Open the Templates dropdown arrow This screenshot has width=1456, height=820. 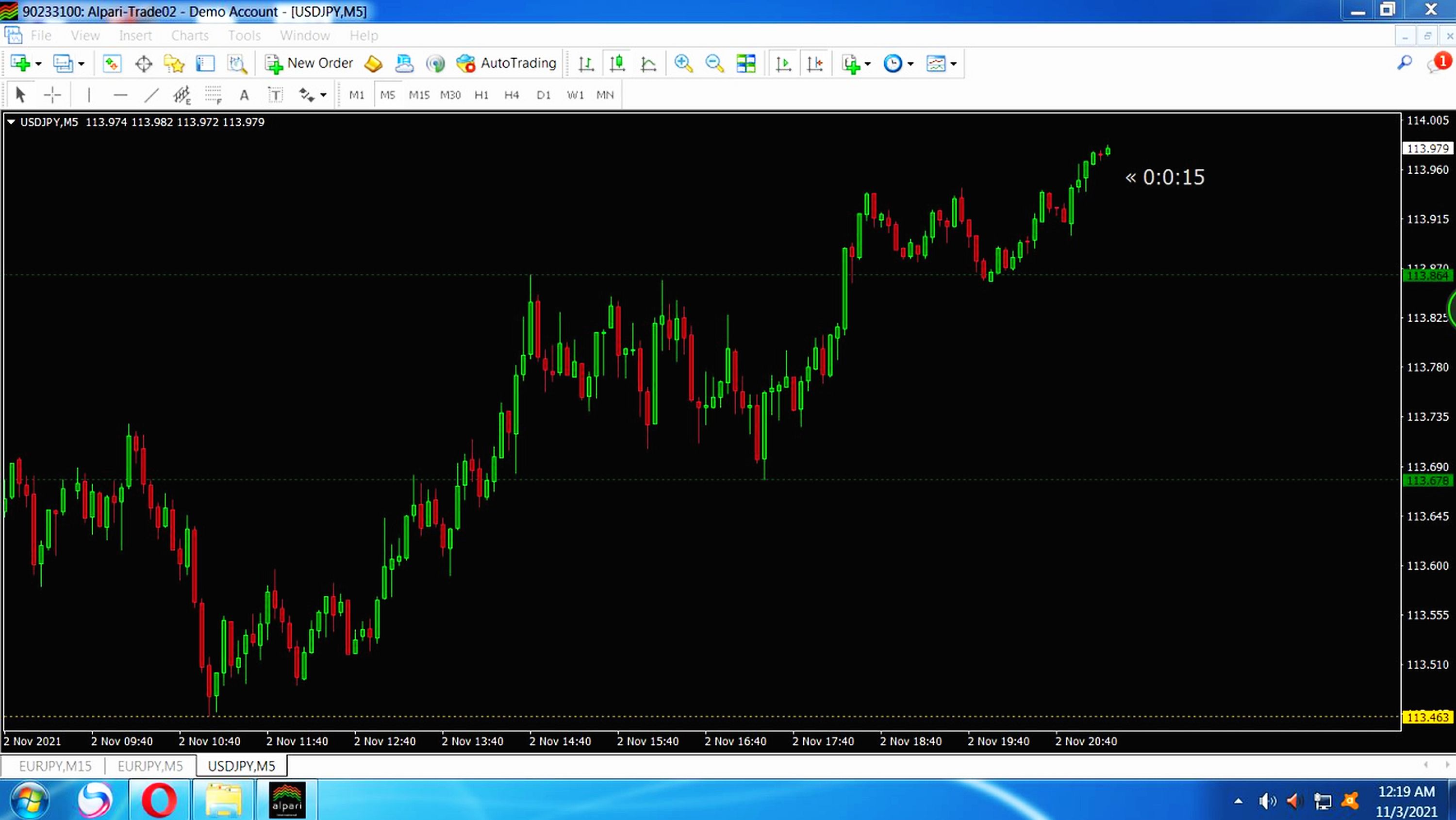coord(954,64)
